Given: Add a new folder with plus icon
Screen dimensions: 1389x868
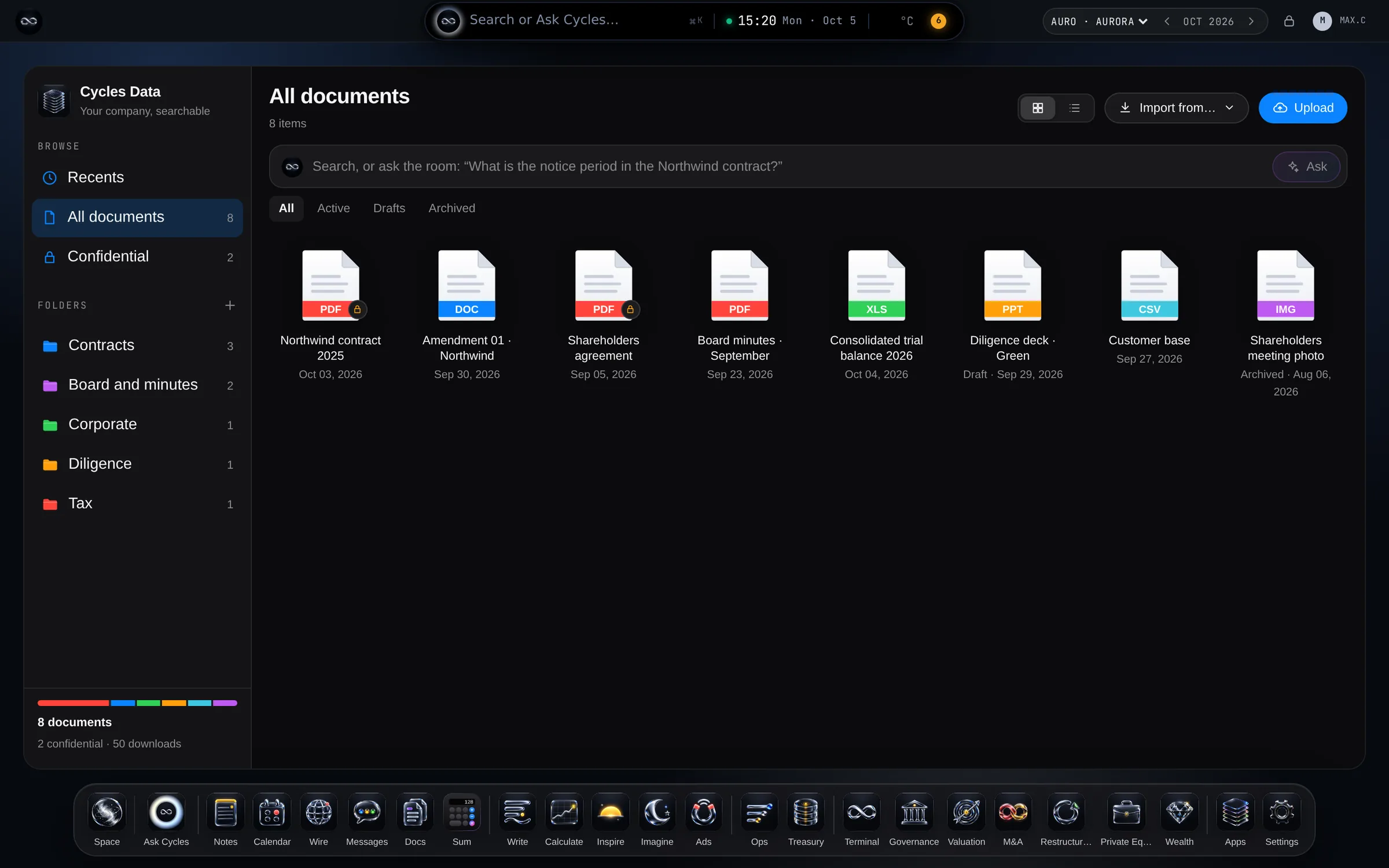Looking at the screenshot, I should tap(230, 305).
